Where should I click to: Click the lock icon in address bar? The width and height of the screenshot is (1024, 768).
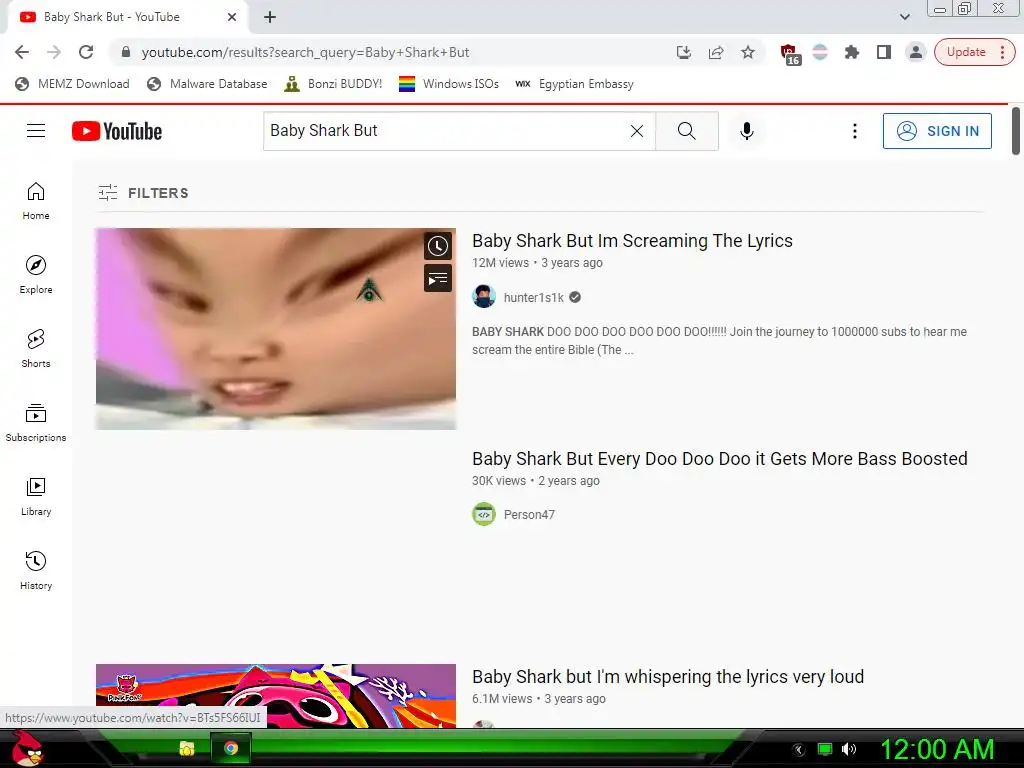pos(126,52)
